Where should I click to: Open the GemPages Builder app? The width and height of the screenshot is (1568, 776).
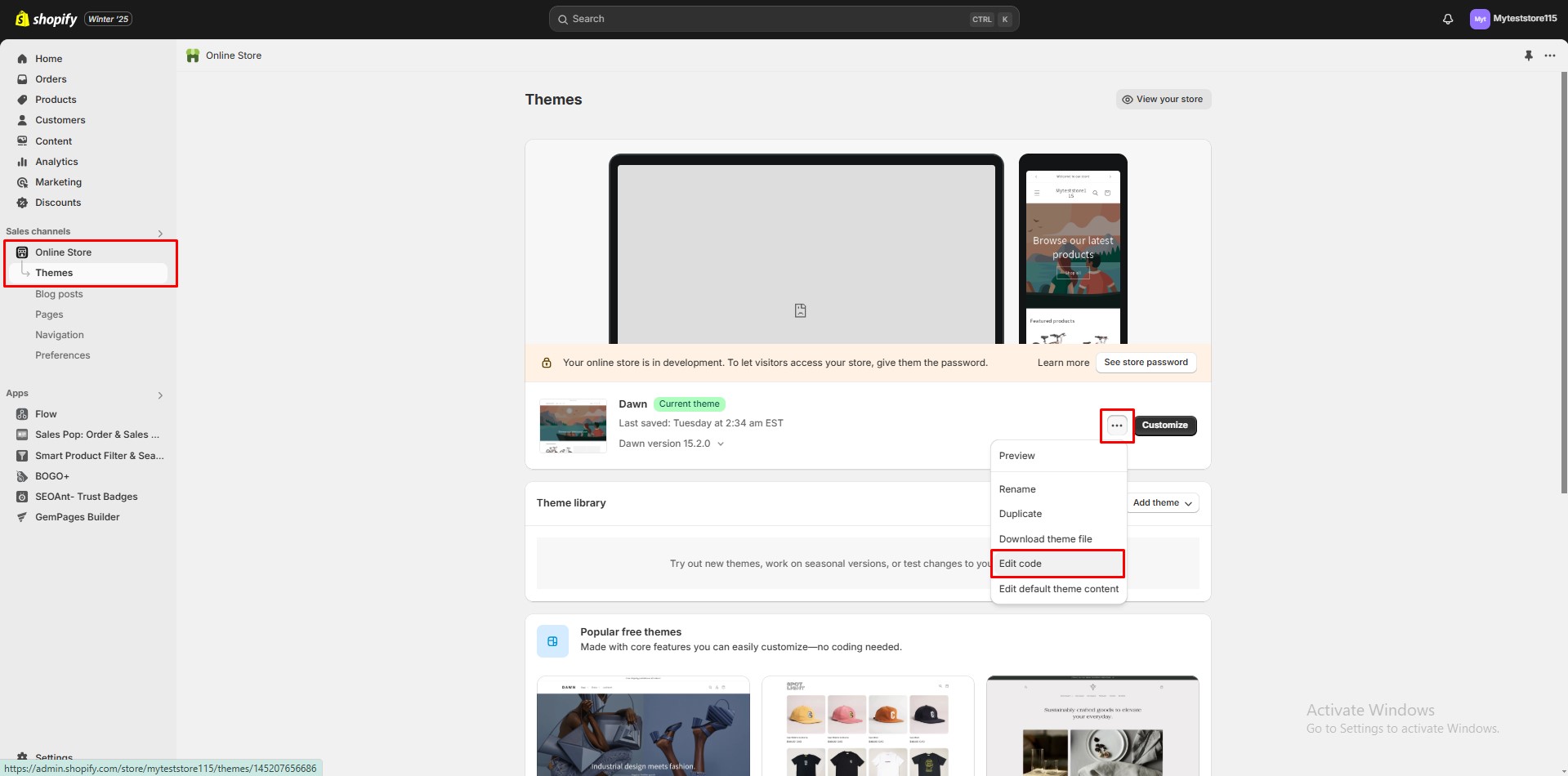(77, 516)
